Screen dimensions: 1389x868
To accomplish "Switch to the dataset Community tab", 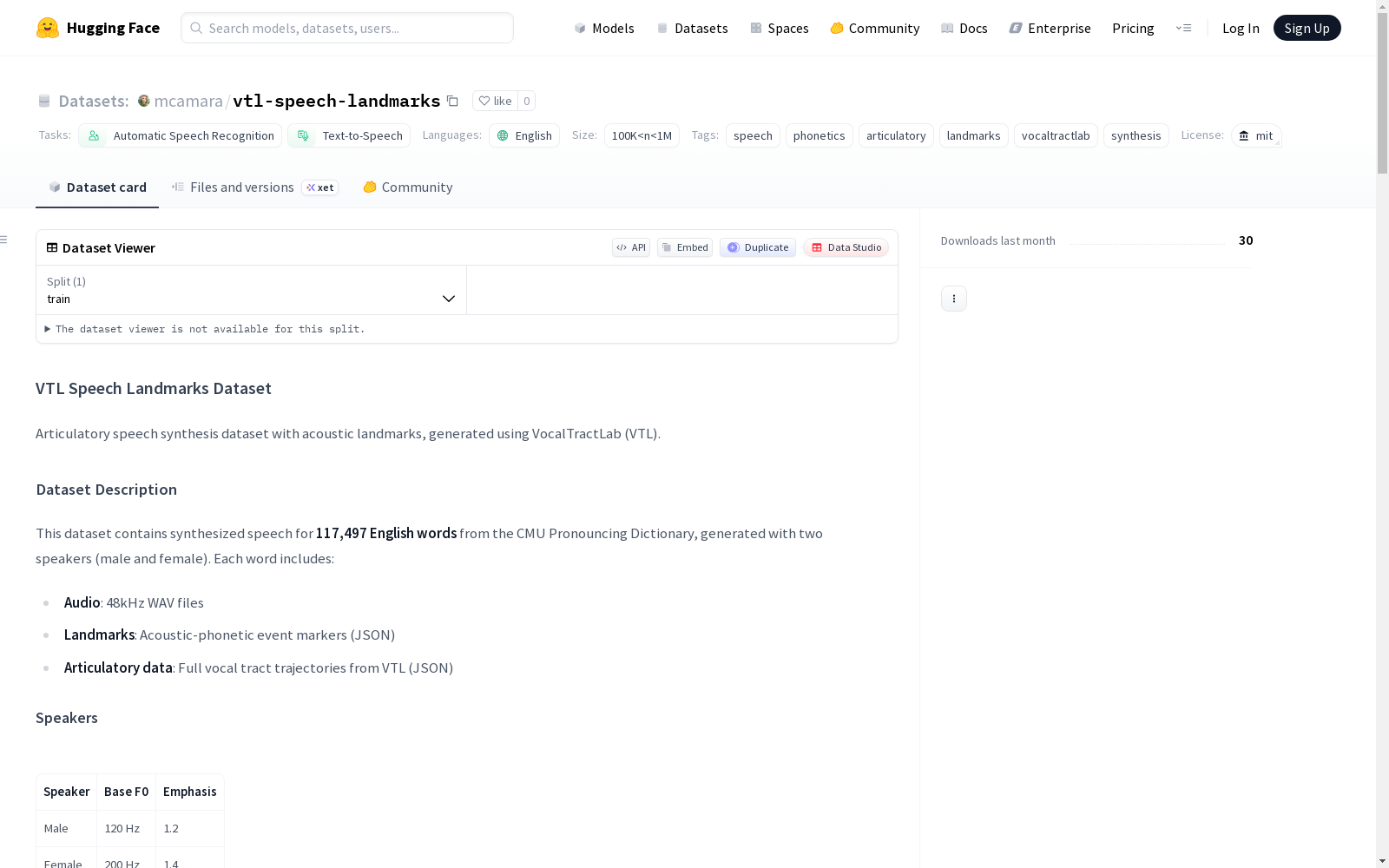I will (407, 187).
